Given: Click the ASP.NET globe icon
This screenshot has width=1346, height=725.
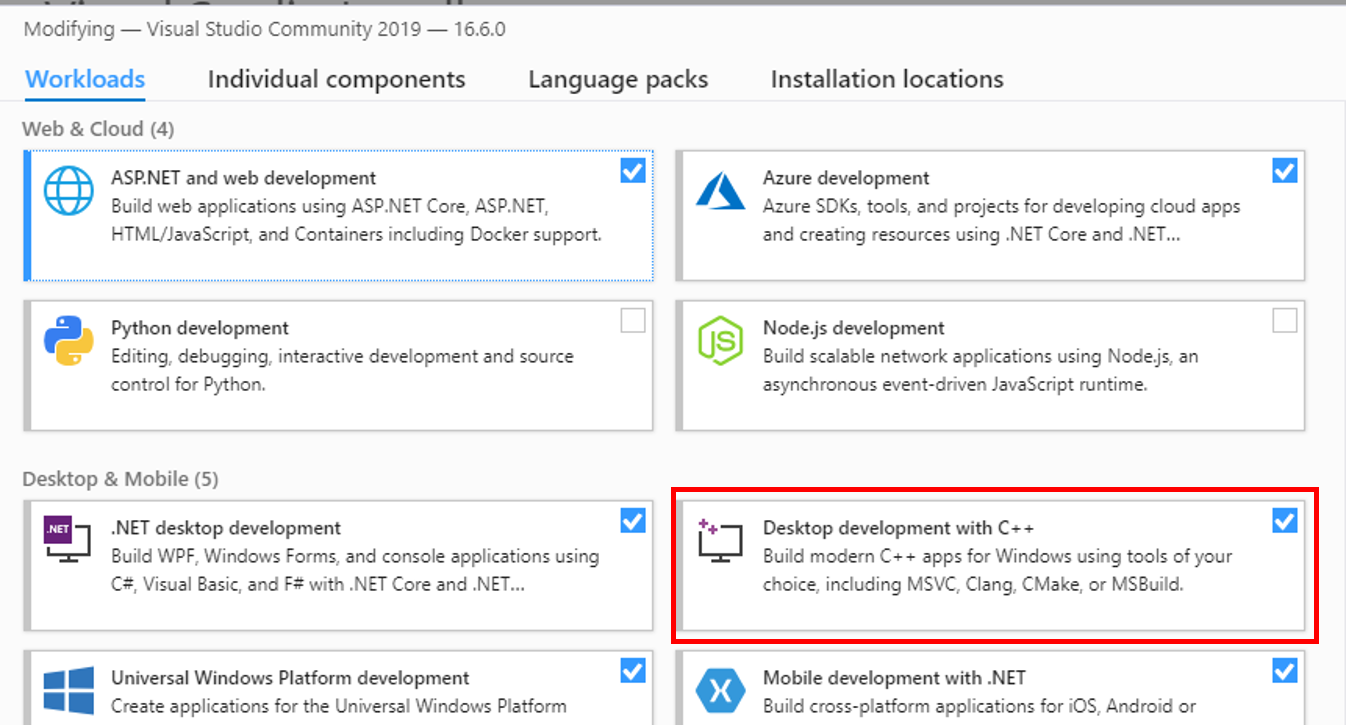Looking at the screenshot, I should 69,190.
